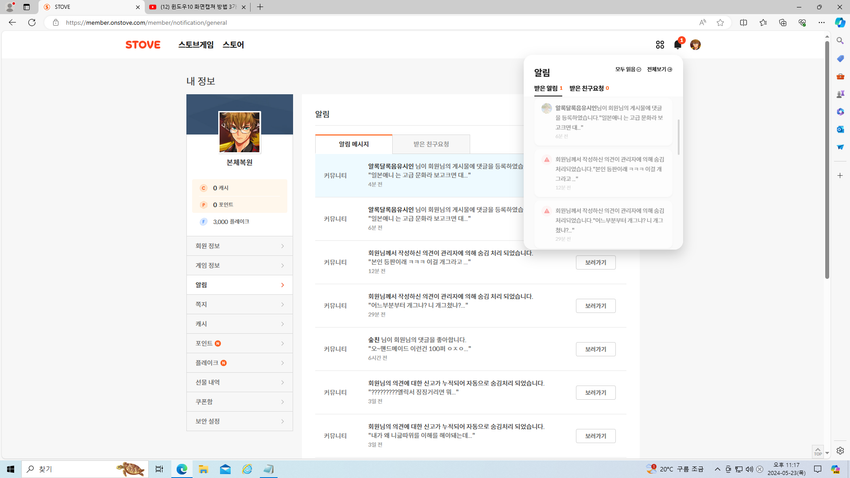Click the notification popup scrollbar
Screen dimensions: 850x478
pos(679,135)
